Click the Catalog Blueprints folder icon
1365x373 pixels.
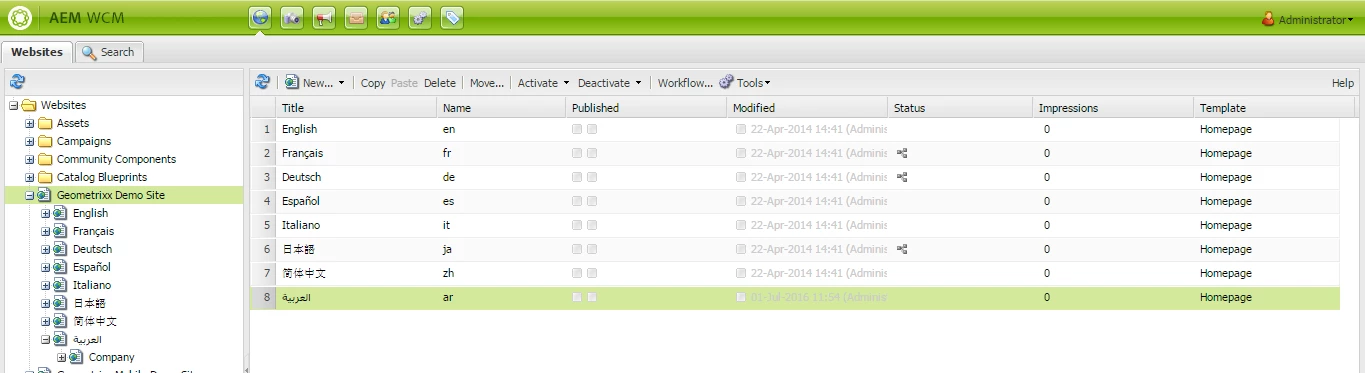coord(45,177)
